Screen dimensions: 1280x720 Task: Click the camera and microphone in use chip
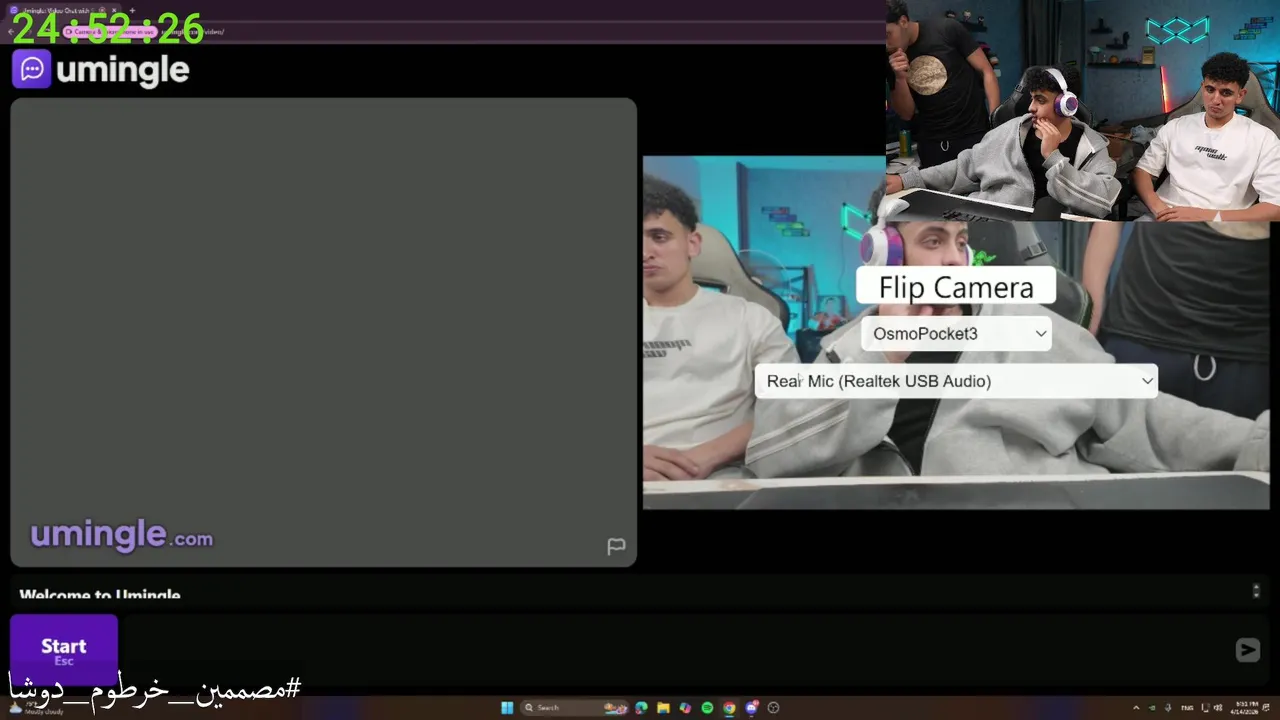110,32
